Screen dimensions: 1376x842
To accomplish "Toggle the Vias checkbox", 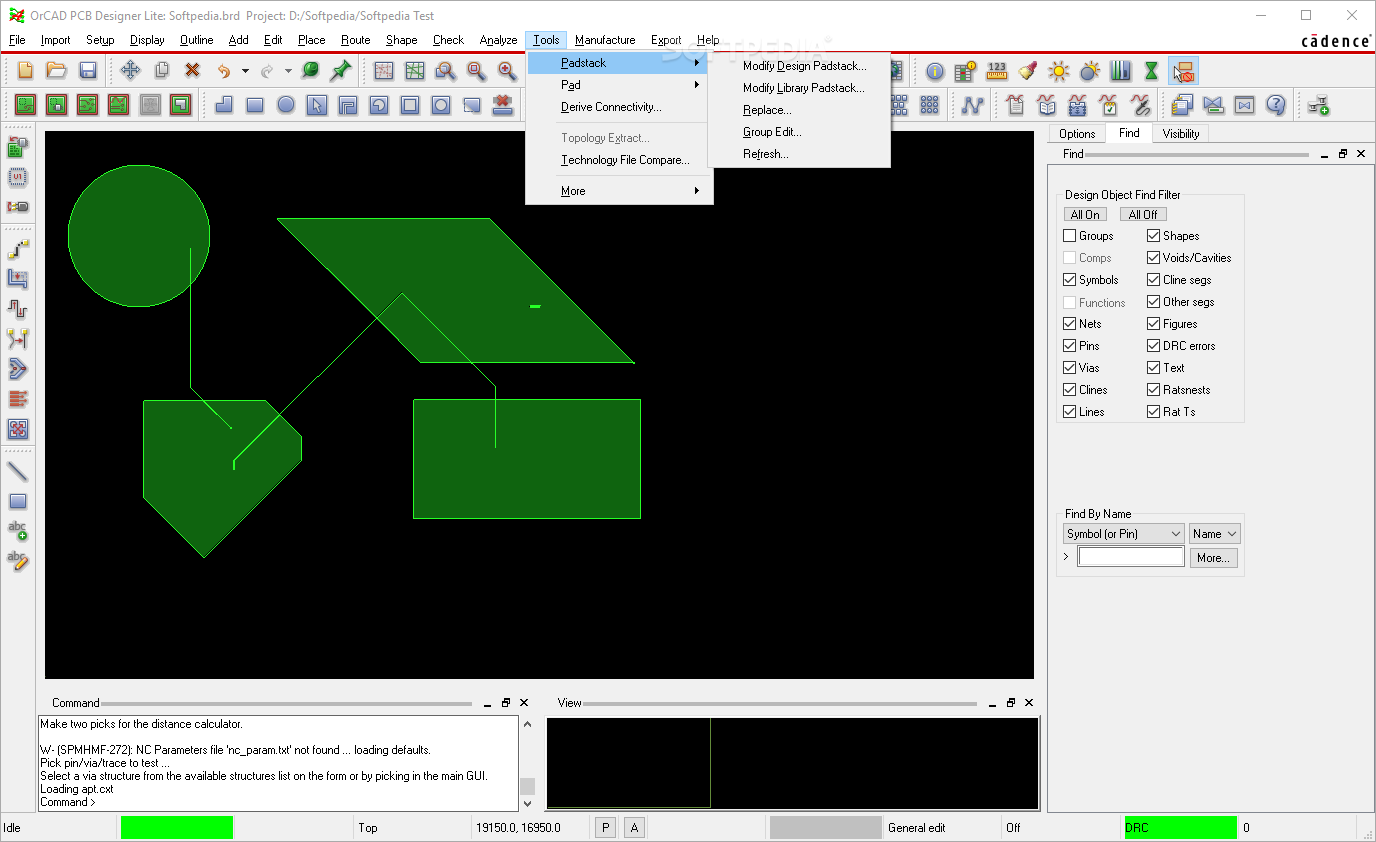I will tap(1070, 368).
